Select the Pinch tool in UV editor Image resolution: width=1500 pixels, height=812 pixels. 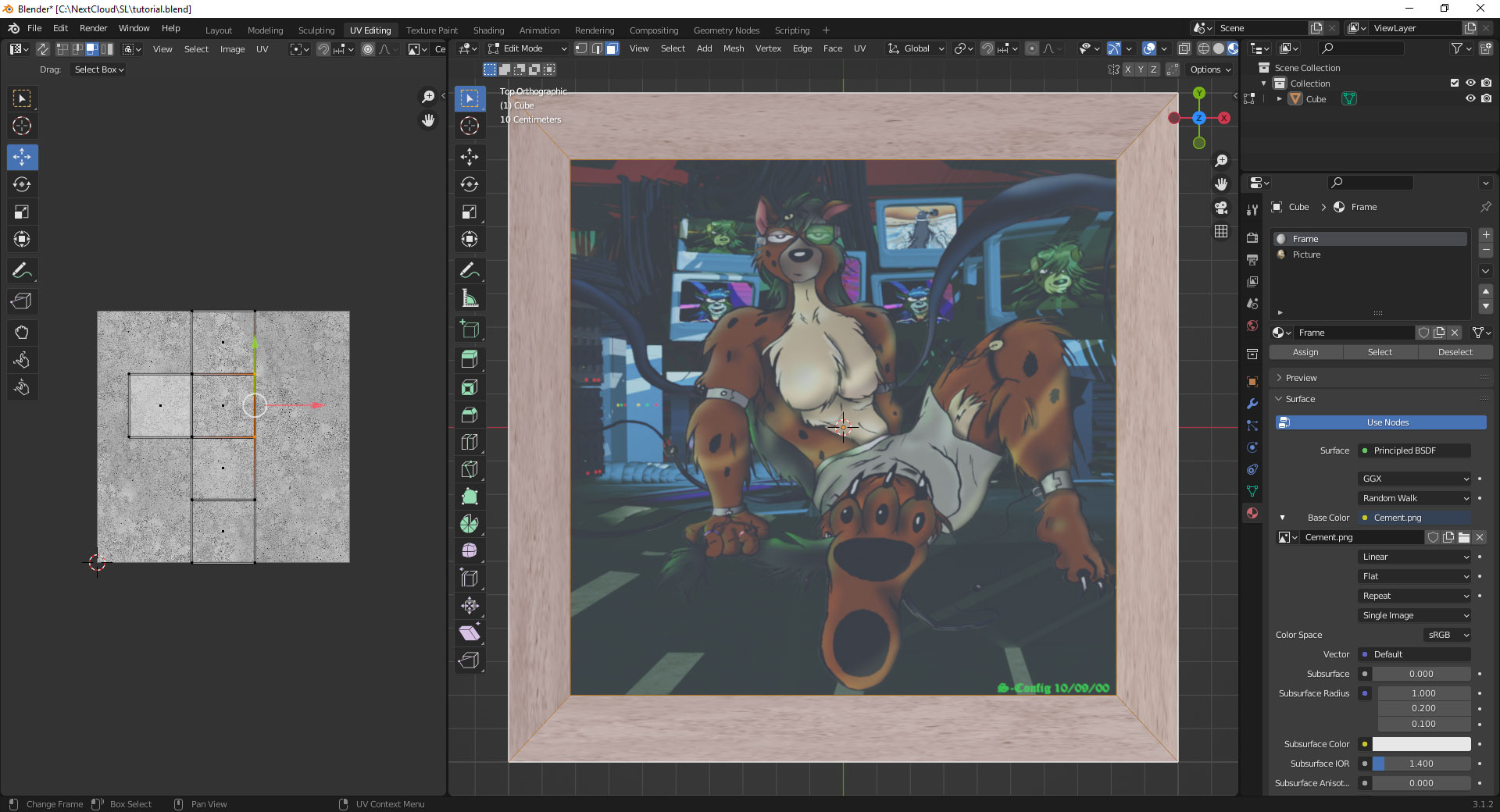click(22, 387)
